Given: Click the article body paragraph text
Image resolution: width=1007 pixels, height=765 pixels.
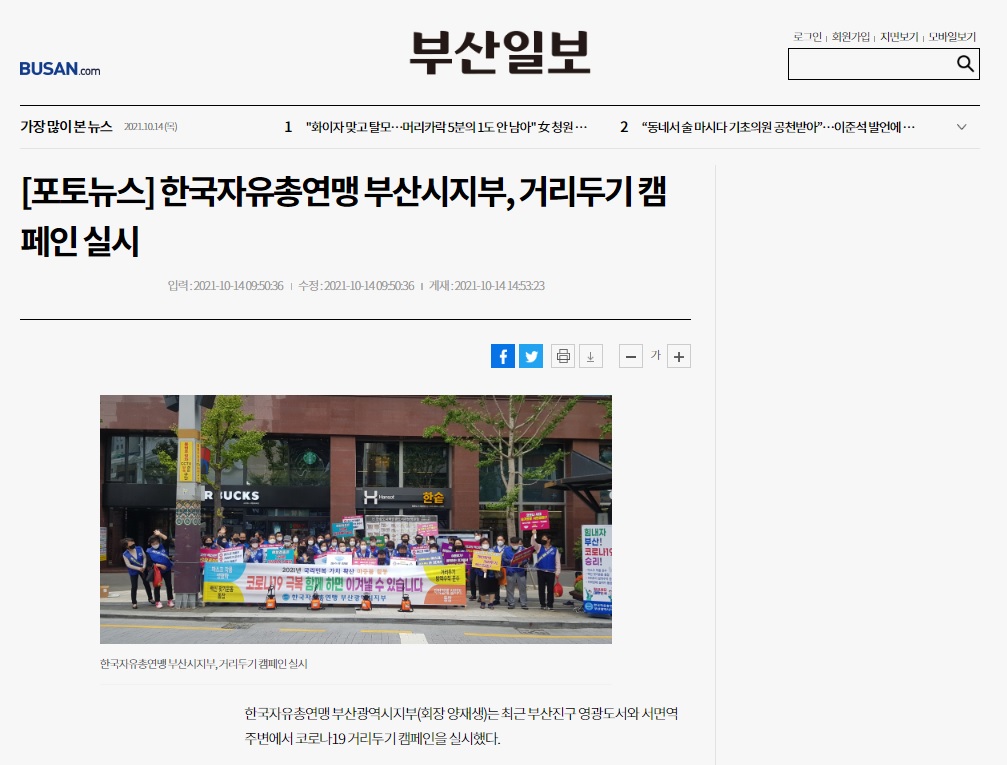Looking at the screenshot, I should point(461,726).
